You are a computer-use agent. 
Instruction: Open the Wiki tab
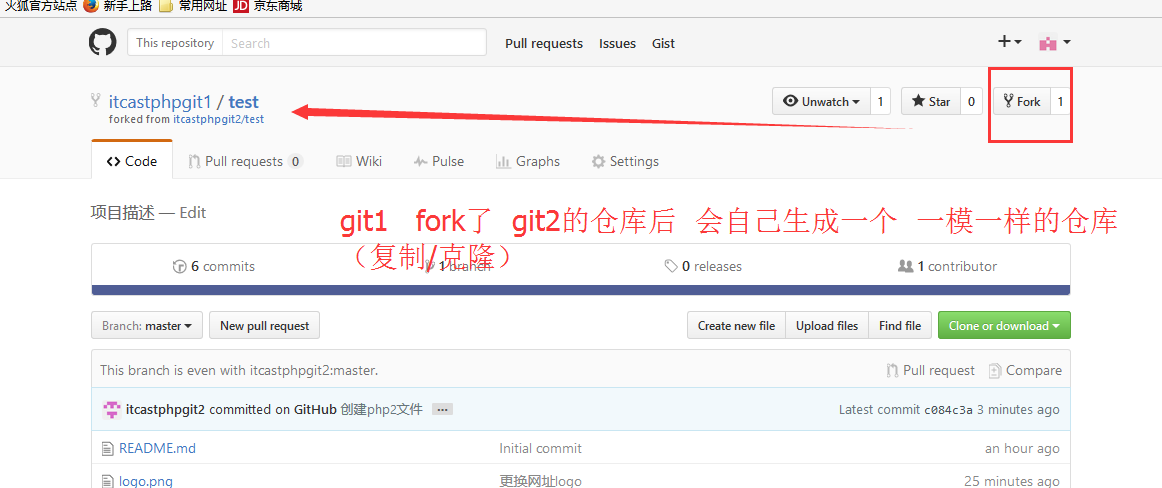(x=359, y=161)
